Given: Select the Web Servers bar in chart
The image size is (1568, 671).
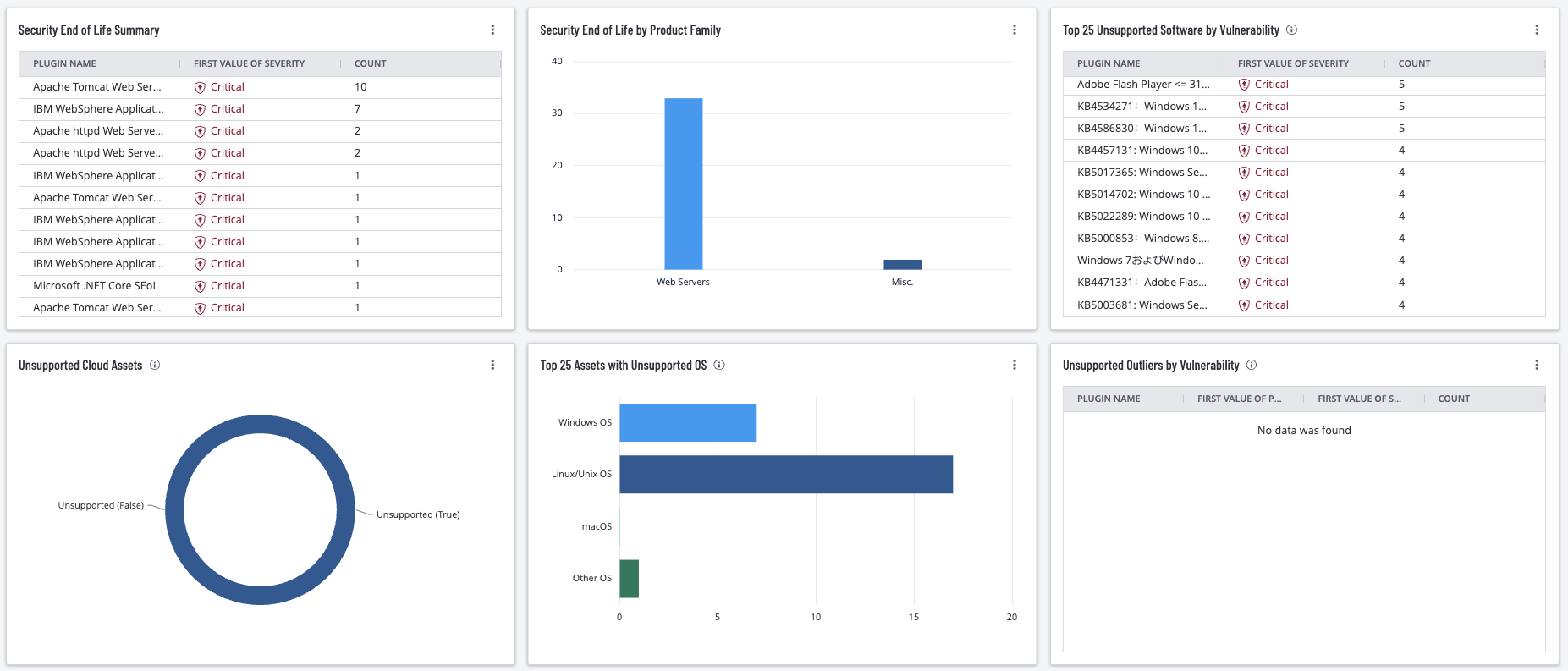Looking at the screenshot, I should tap(683, 184).
